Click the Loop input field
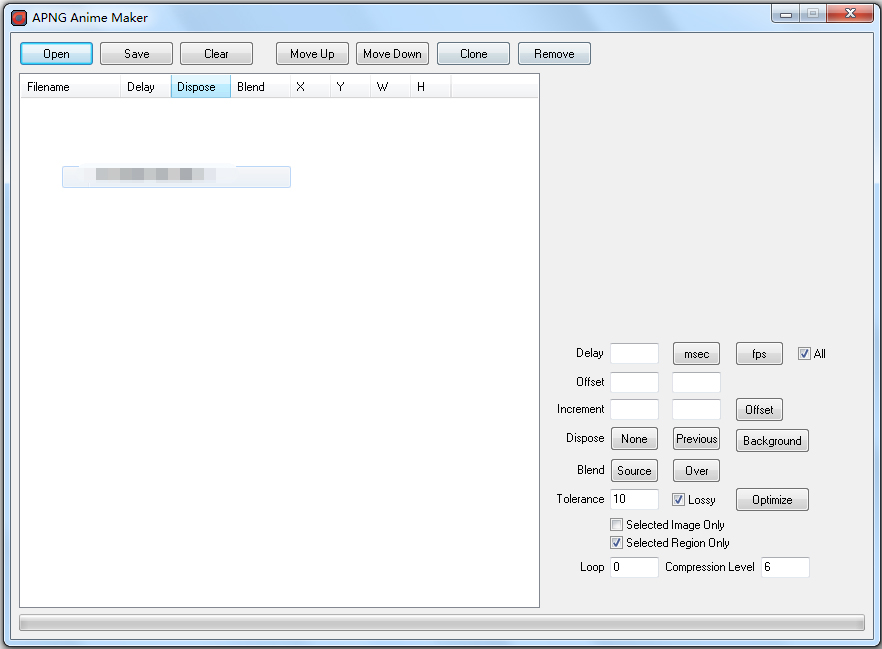882x649 pixels. [x=634, y=567]
